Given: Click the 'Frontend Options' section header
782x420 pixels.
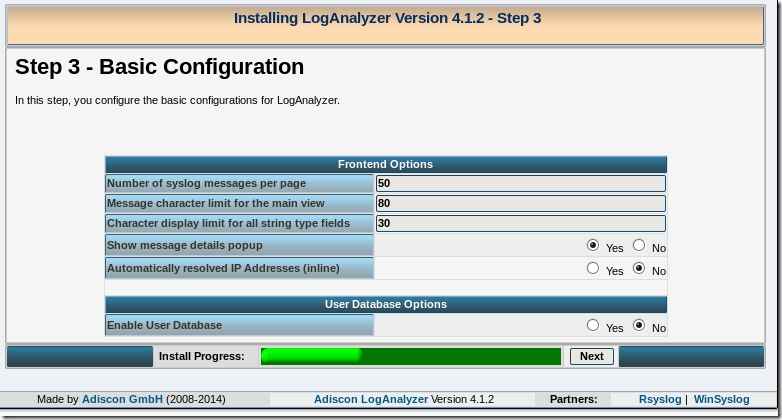Looking at the screenshot, I should 386,164.
